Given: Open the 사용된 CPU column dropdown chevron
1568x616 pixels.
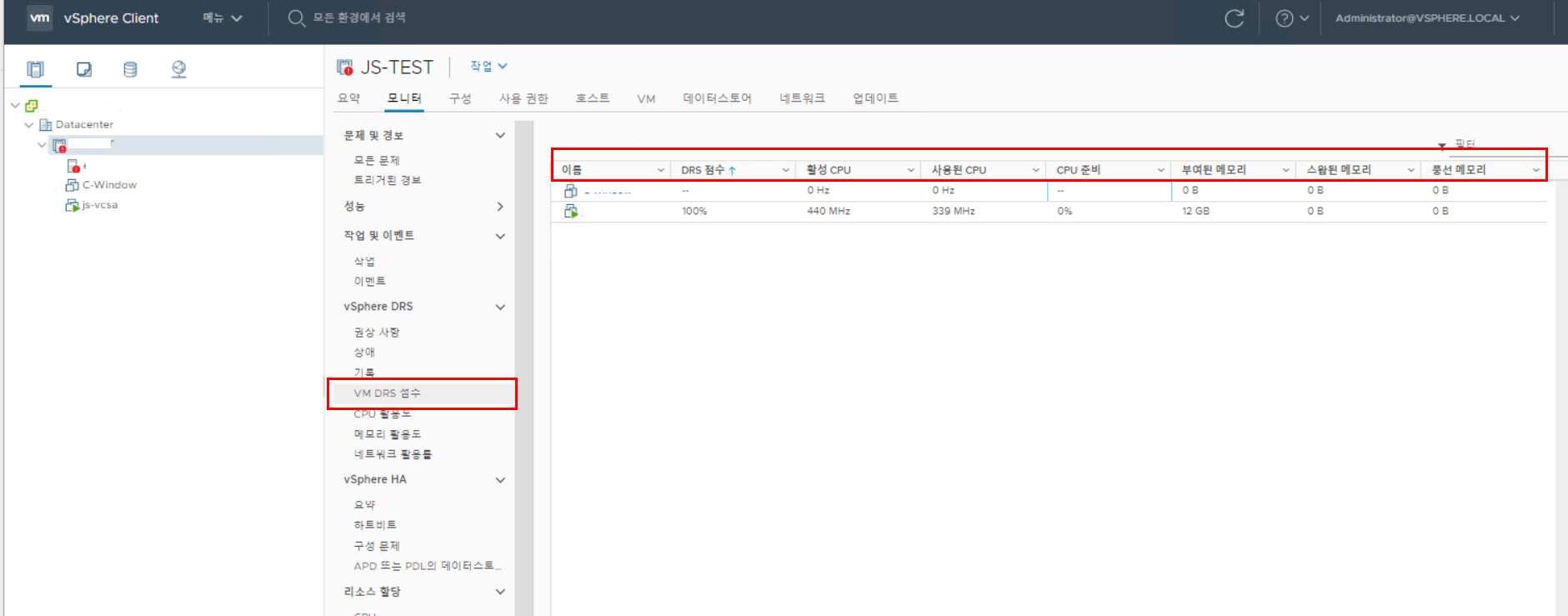Looking at the screenshot, I should (1035, 170).
